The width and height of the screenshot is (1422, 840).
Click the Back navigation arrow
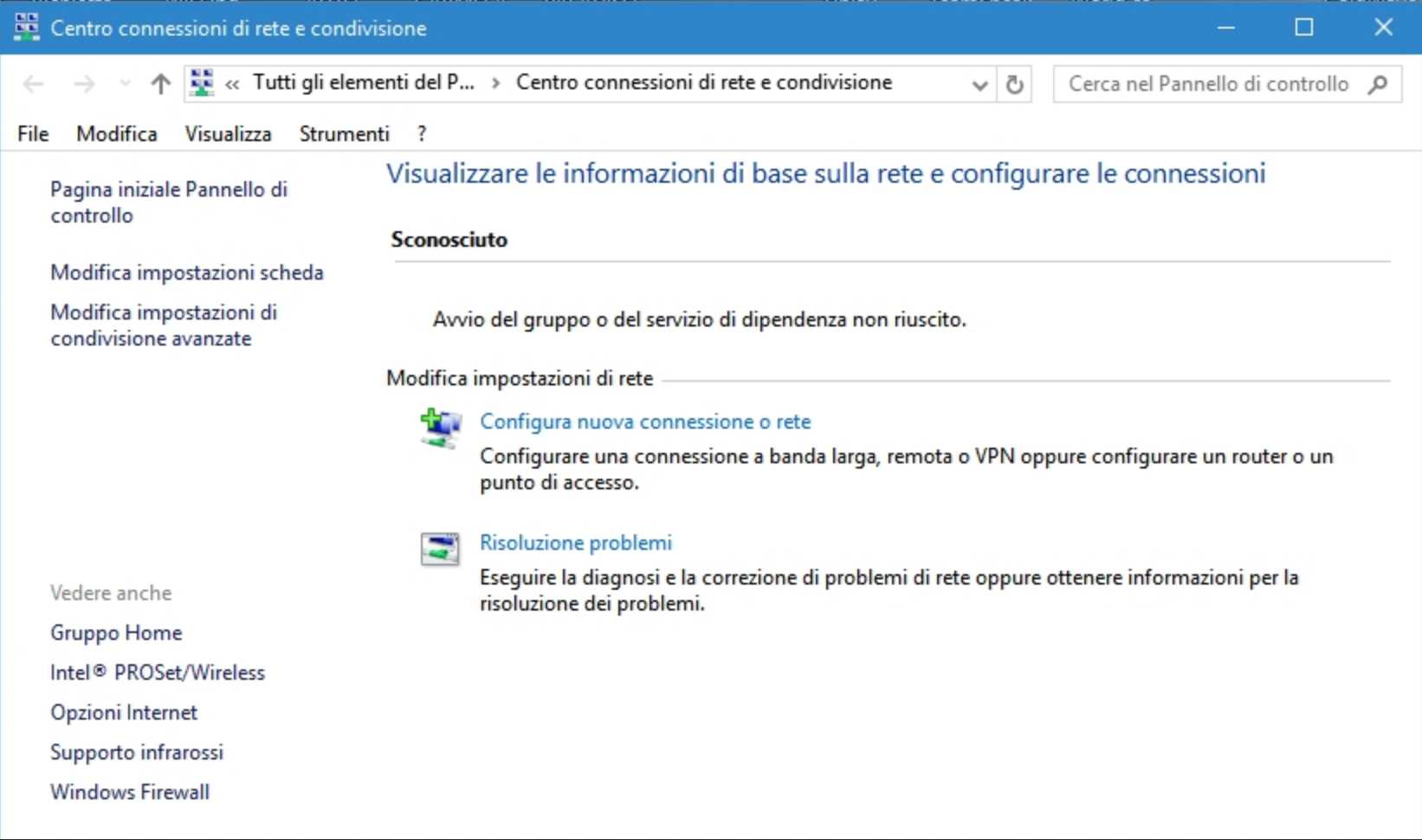33,84
